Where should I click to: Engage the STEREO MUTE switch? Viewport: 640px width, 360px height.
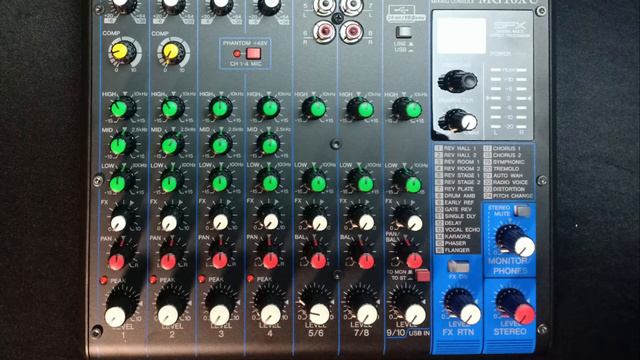[x=522, y=211]
